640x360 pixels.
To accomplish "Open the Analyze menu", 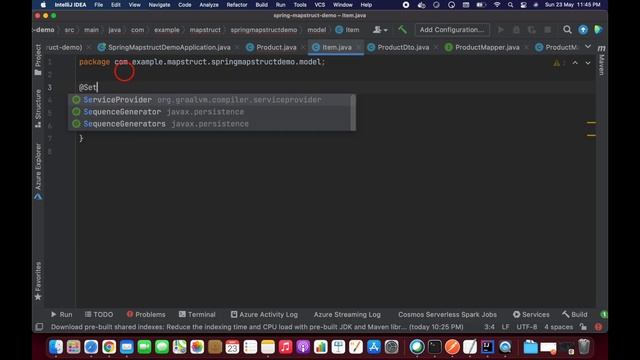I will [x=209, y=5].
